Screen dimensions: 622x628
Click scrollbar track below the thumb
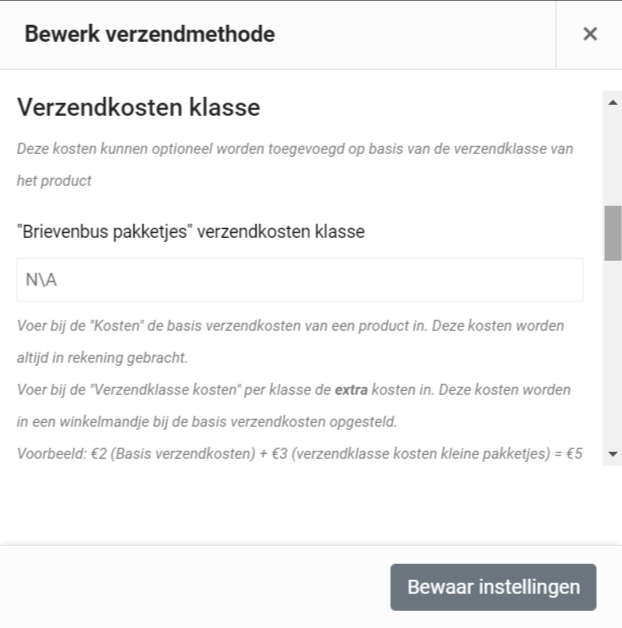612,353
